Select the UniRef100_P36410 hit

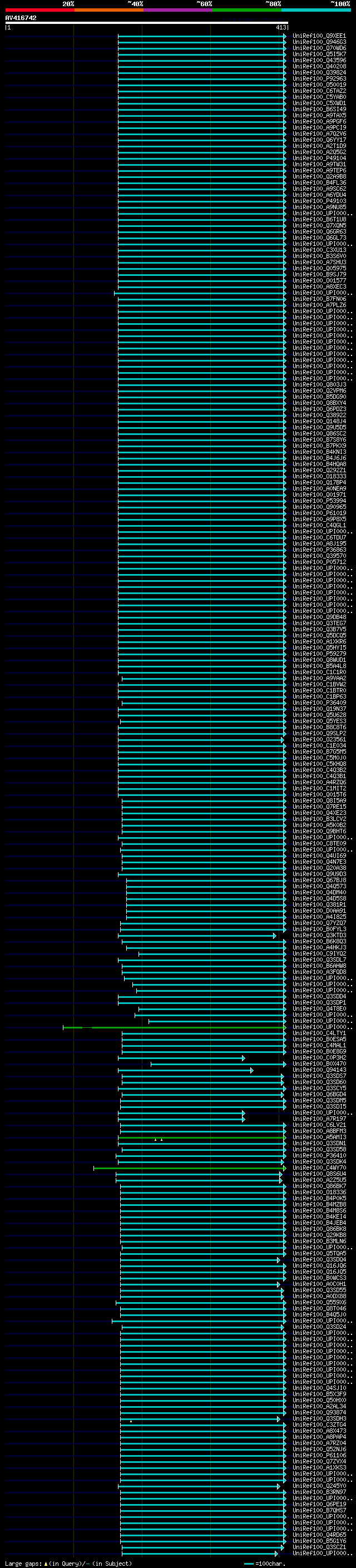319,1155
